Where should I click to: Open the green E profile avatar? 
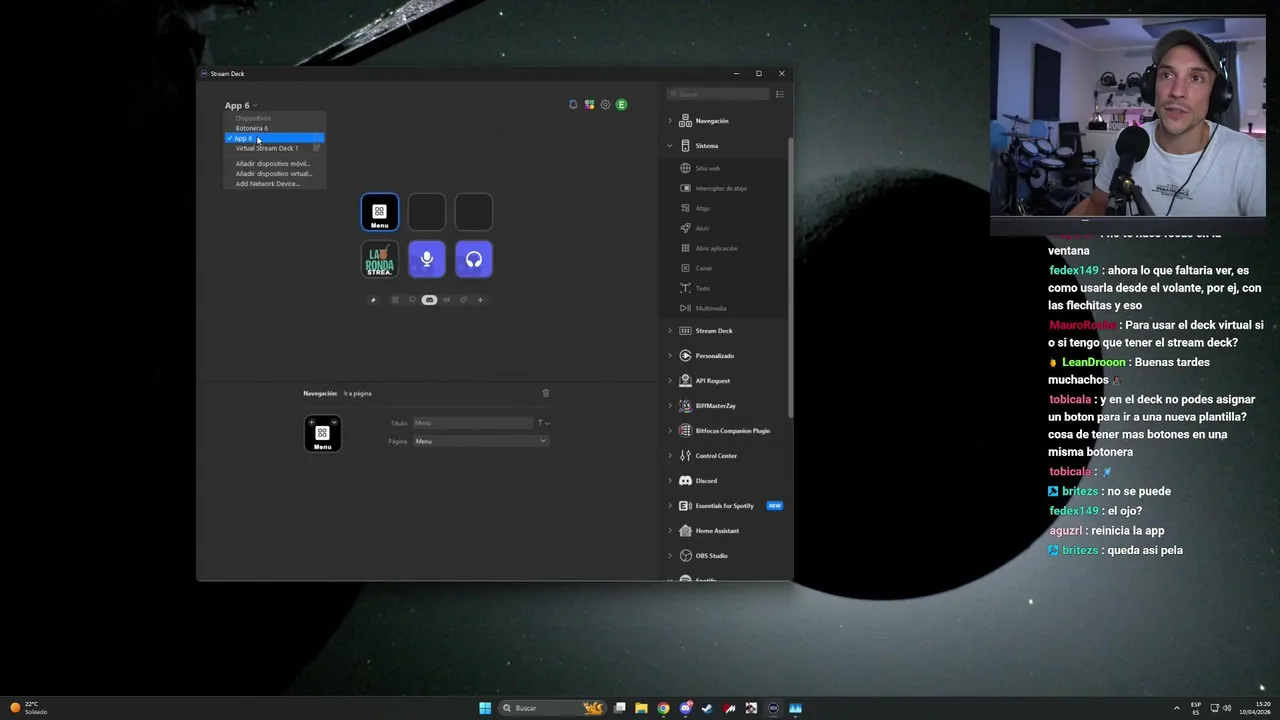621,105
